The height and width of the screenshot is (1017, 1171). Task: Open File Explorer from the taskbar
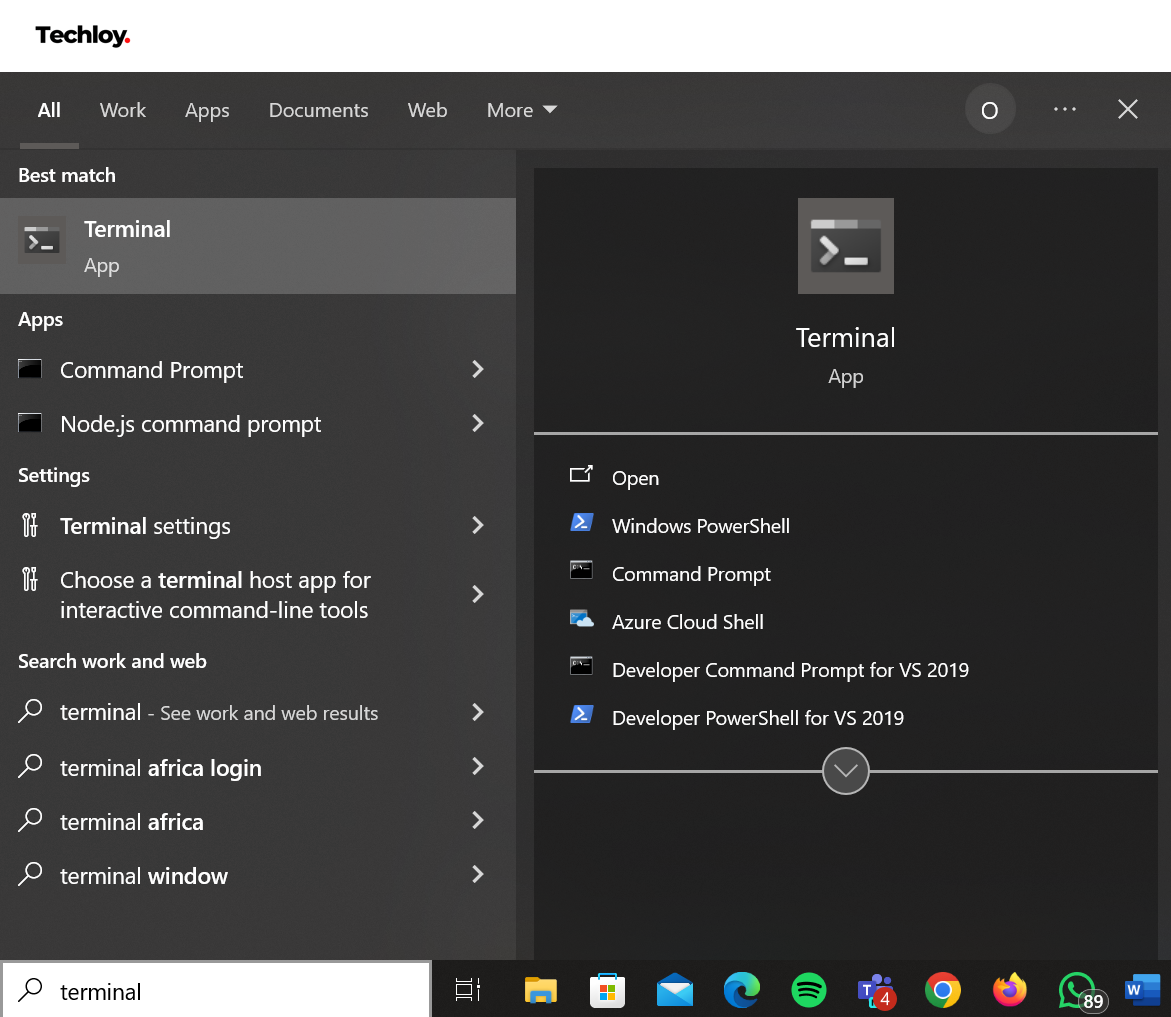pos(541,990)
